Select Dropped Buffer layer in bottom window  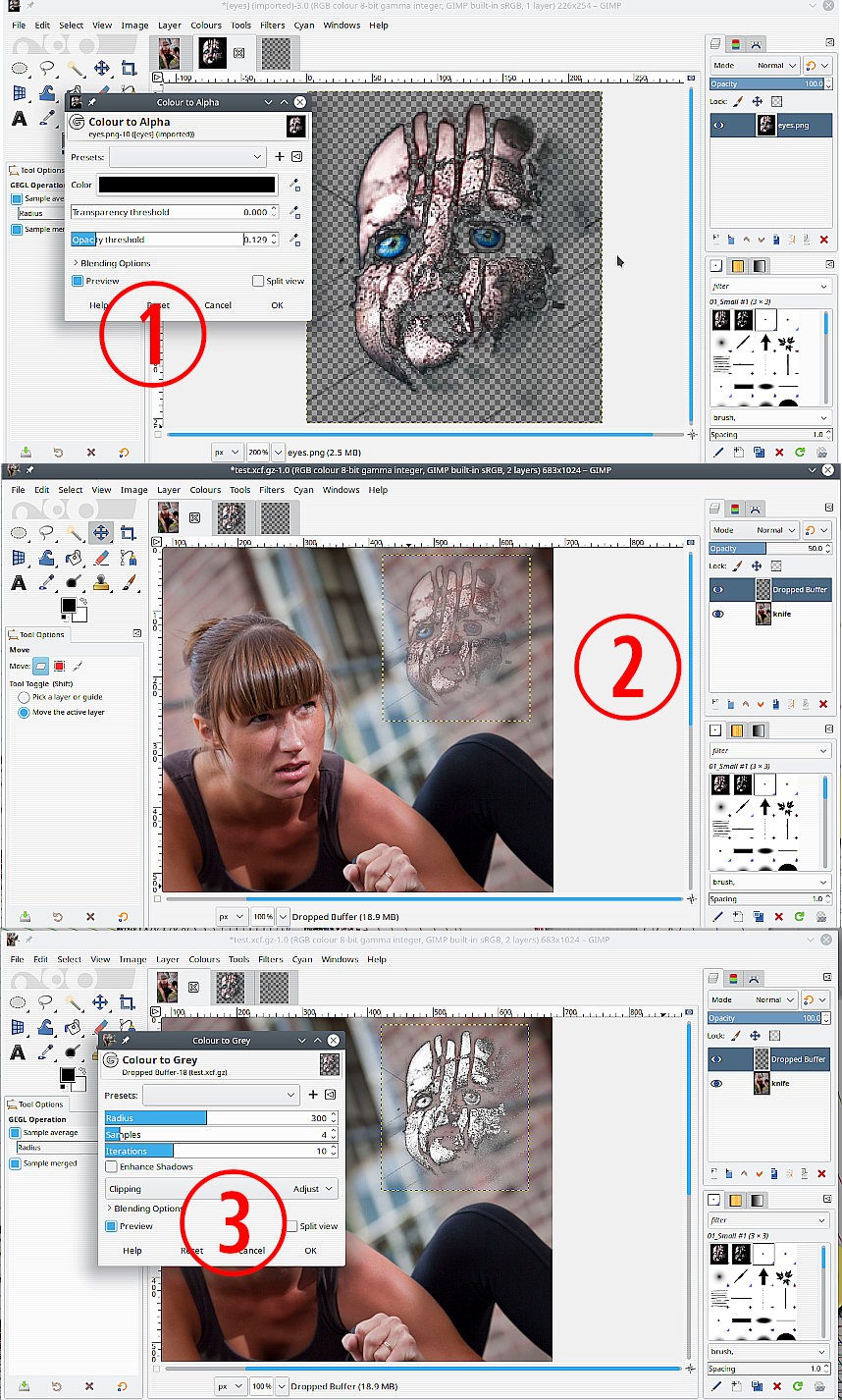coord(770,1059)
